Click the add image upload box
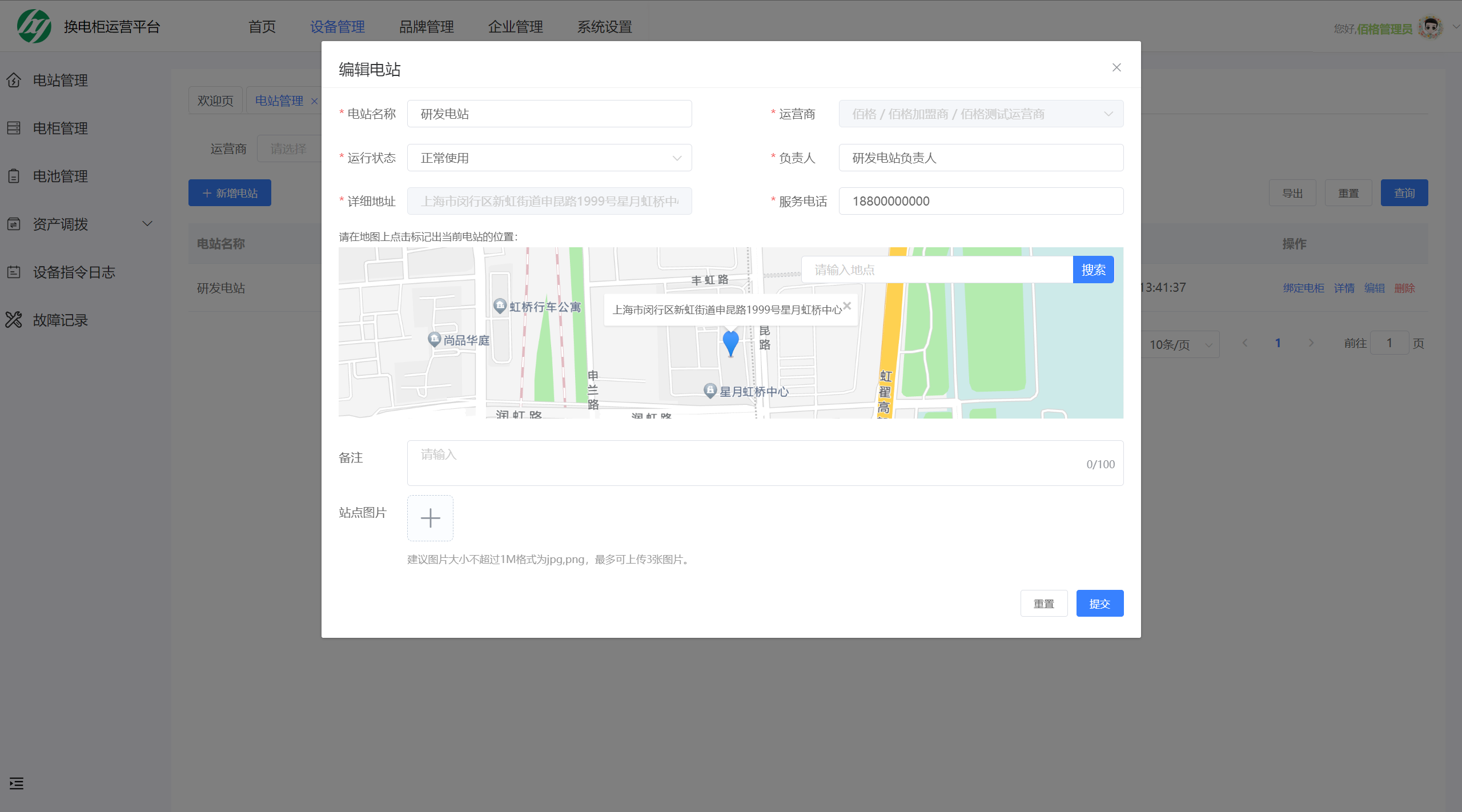Screen dimensions: 1462x812 [430, 518]
